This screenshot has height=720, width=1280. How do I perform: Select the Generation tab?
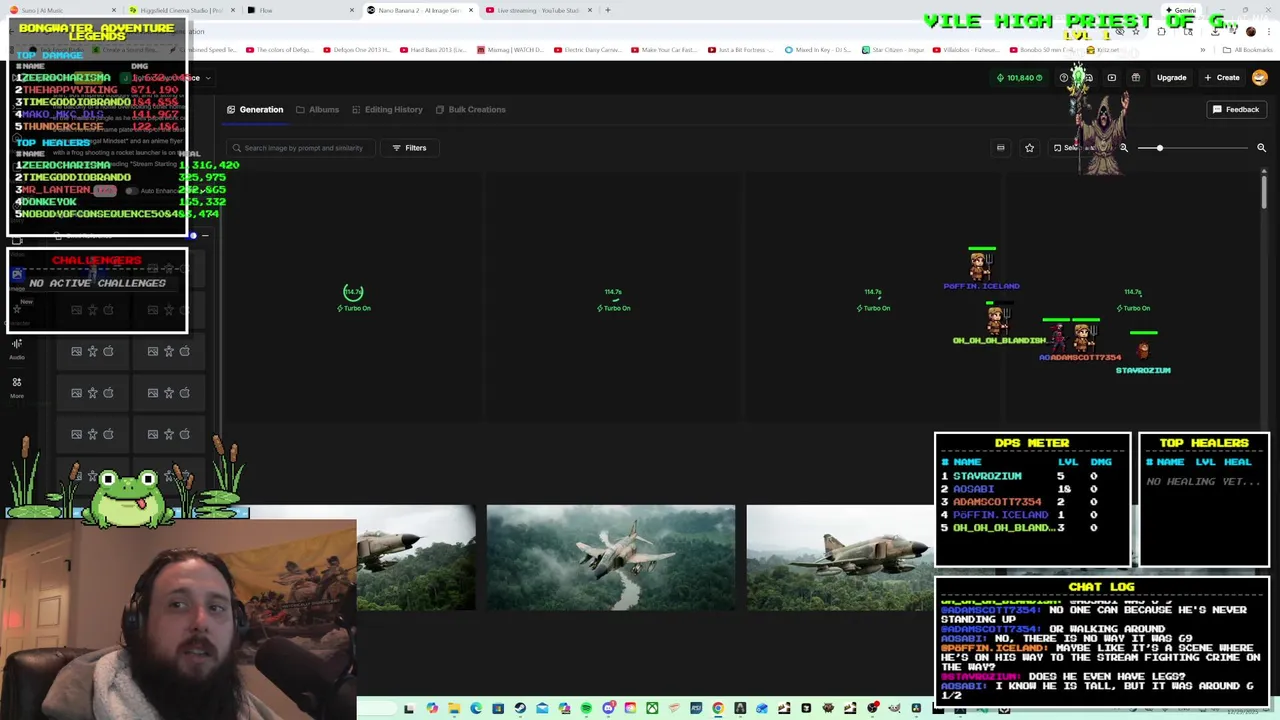[x=255, y=109]
